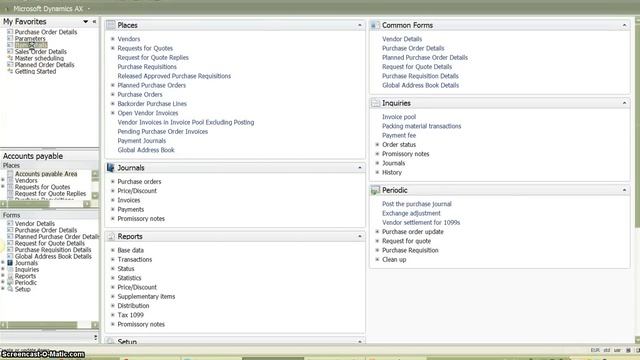
Task: Click the Inquiries section icon
Action: [x=375, y=103]
